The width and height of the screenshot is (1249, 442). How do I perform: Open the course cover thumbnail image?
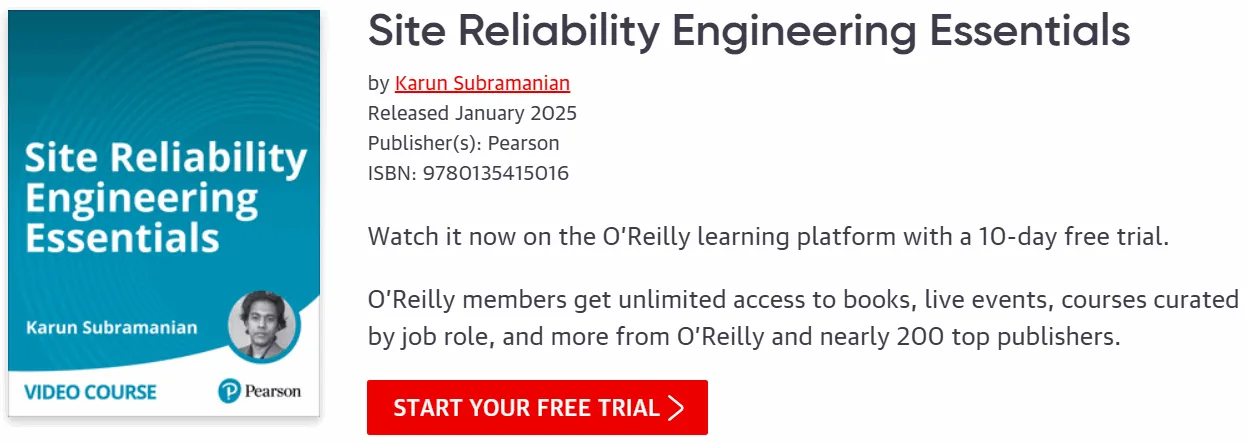click(x=164, y=213)
